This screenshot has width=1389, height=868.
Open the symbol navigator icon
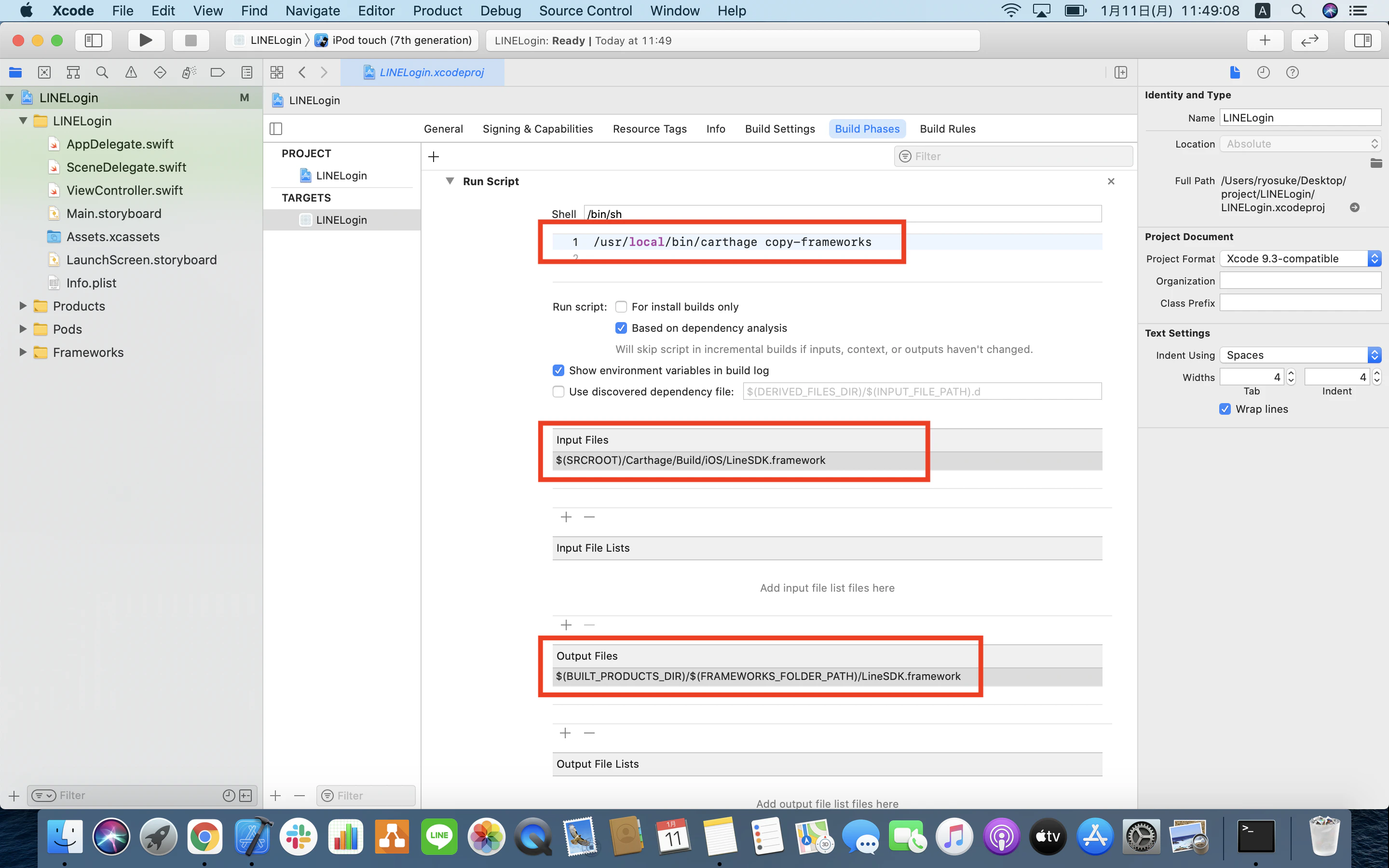coord(73,72)
